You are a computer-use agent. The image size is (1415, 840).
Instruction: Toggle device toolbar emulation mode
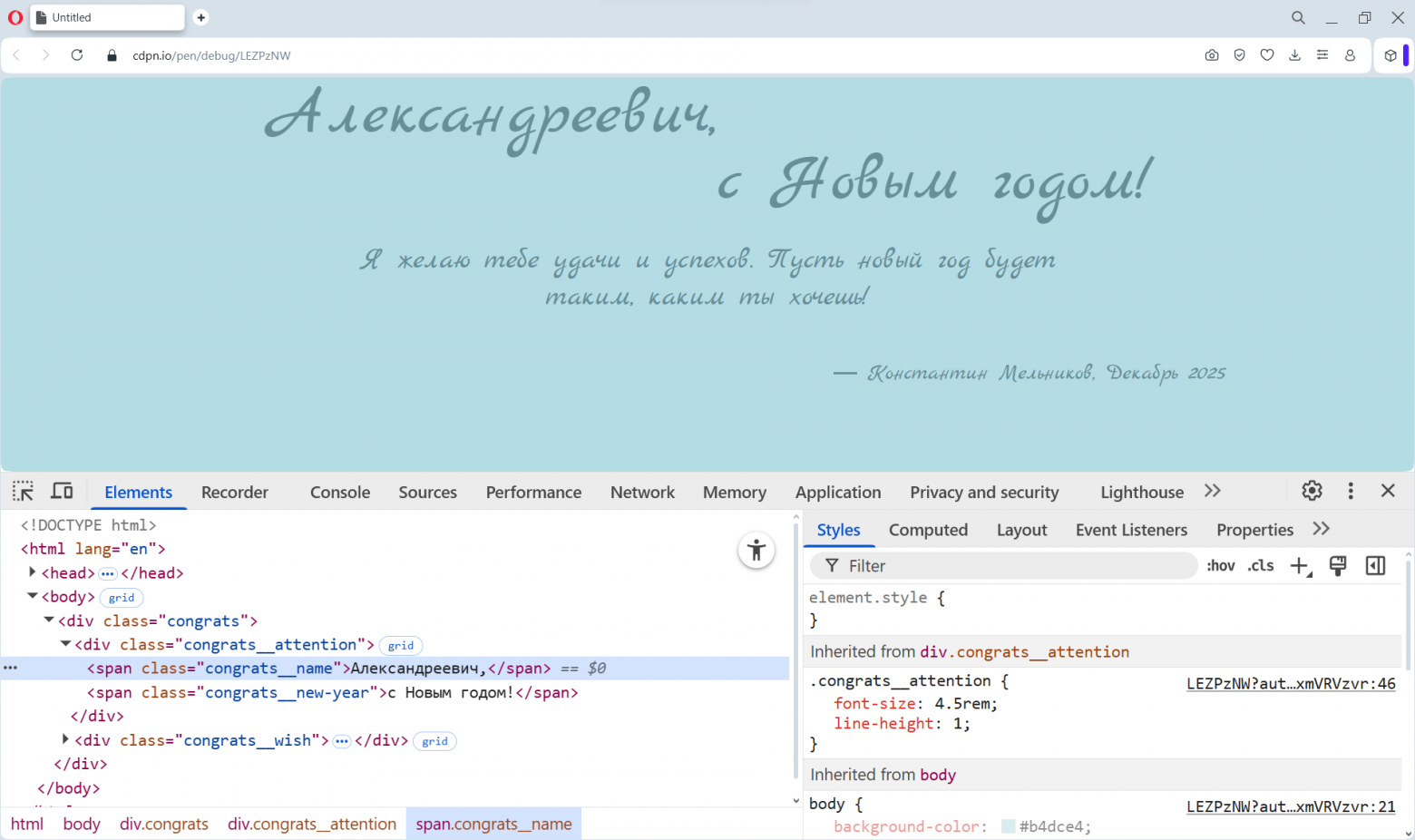click(x=62, y=491)
